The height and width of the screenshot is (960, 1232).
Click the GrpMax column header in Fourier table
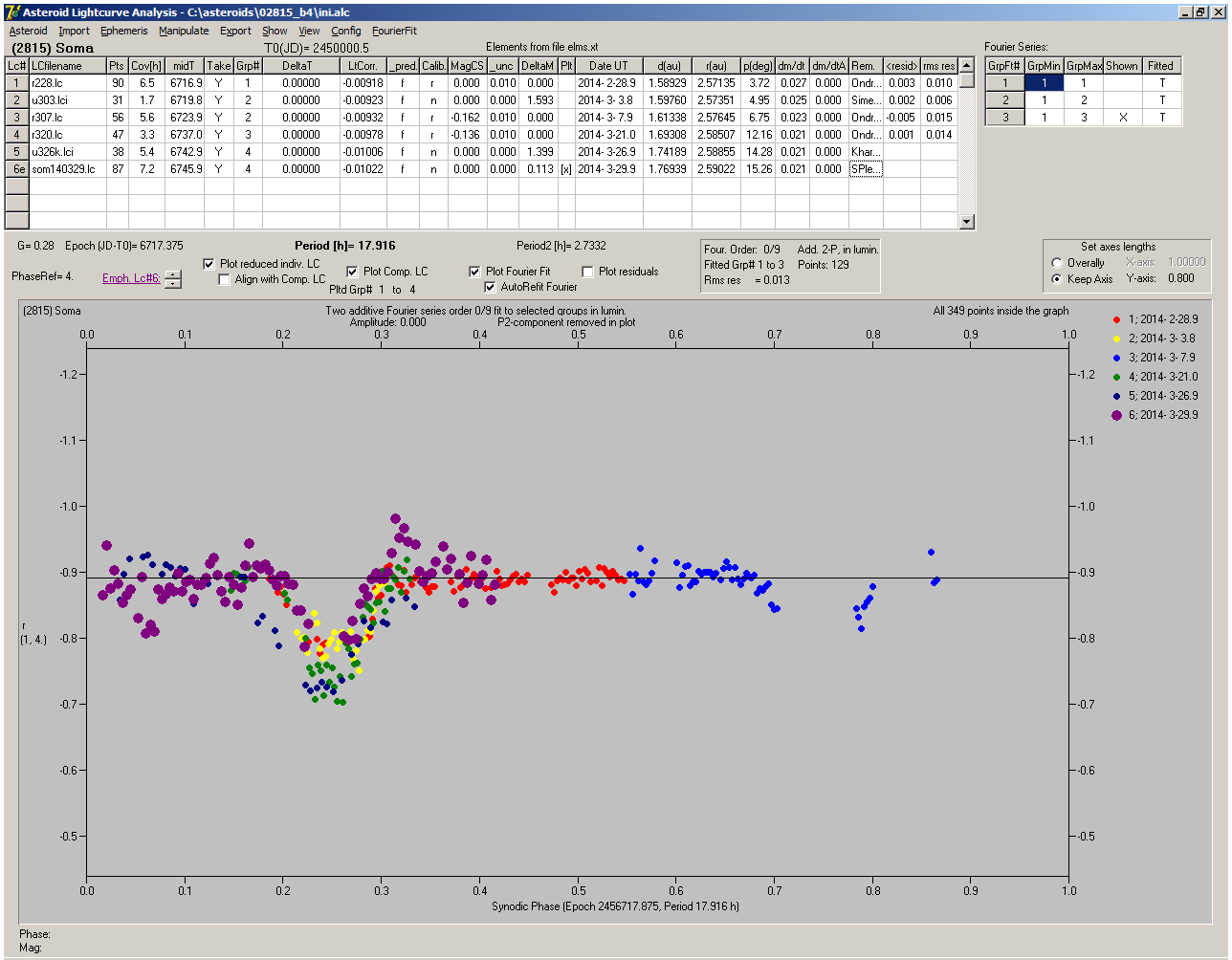(x=1084, y=66)
